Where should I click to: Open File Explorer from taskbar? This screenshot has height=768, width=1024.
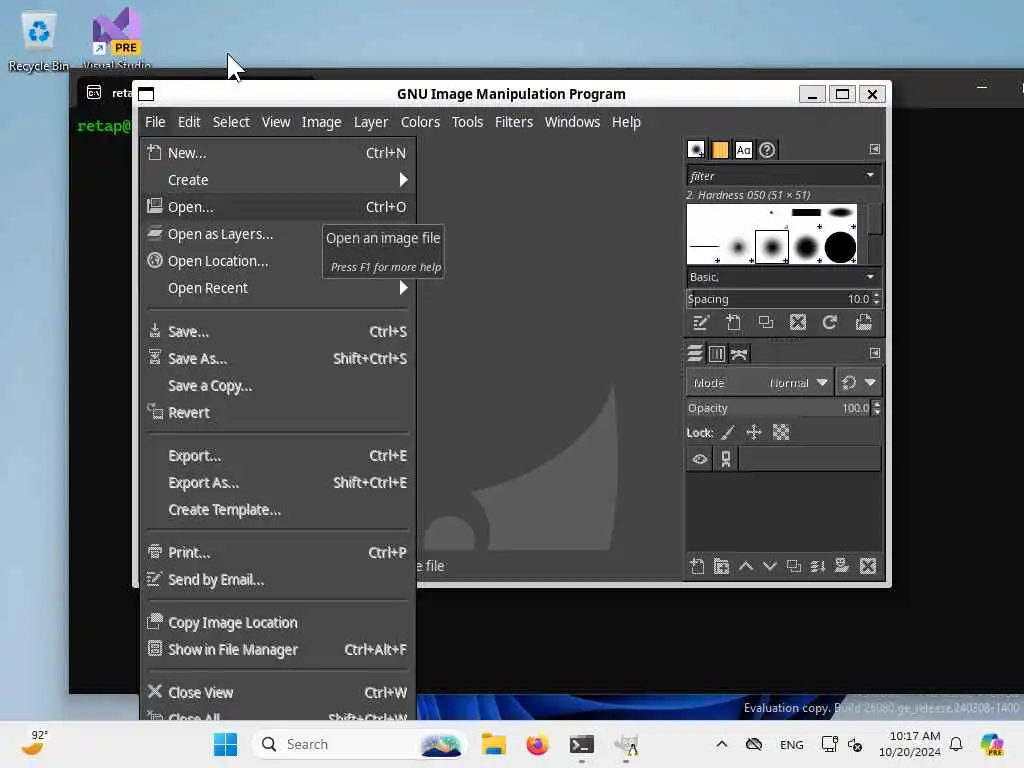(493, 744)
